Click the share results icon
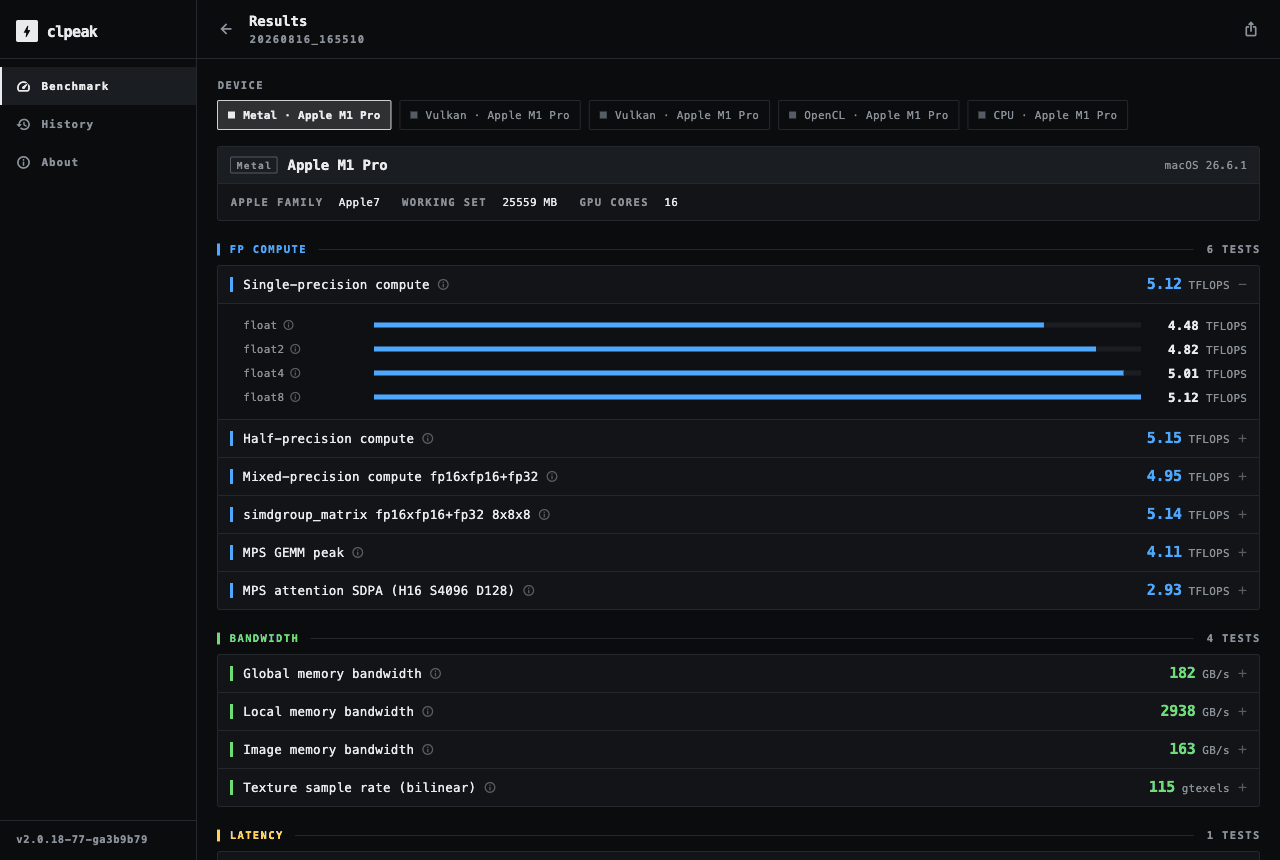The width and height of the screenshot is (1280, 860). click(1251, 29)
